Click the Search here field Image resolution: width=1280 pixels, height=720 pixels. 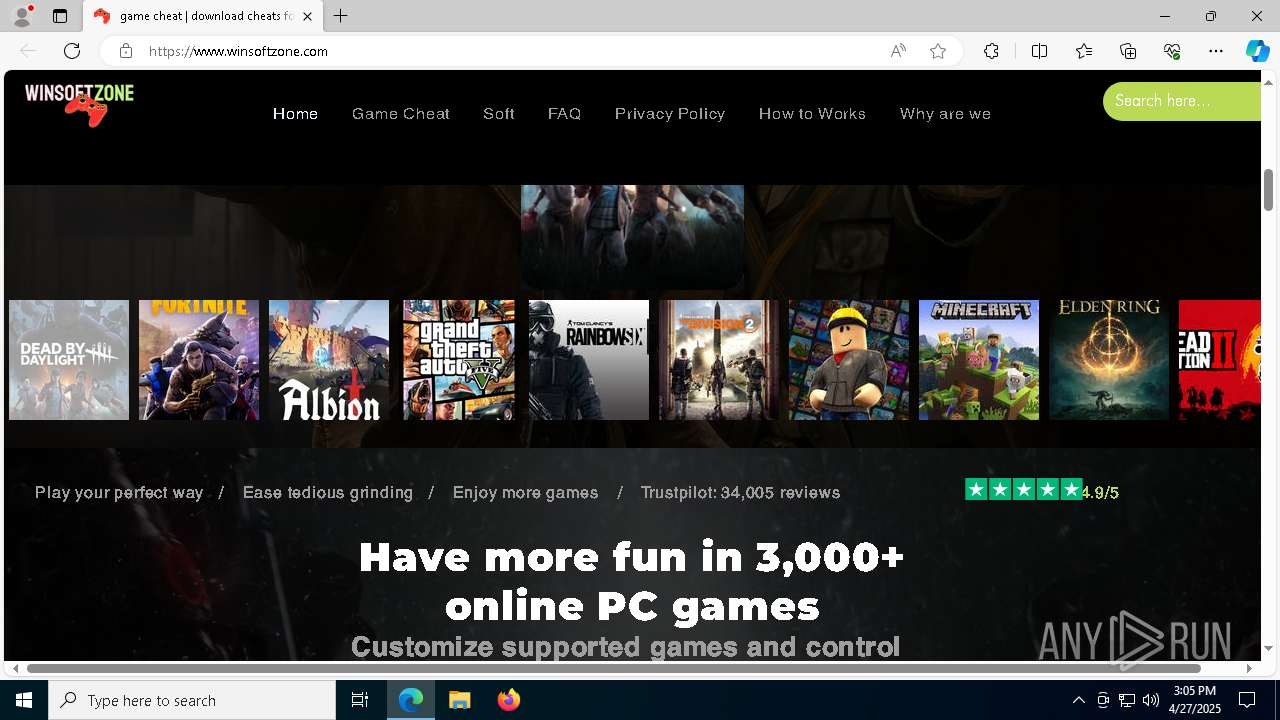[x=1182, y=101]
